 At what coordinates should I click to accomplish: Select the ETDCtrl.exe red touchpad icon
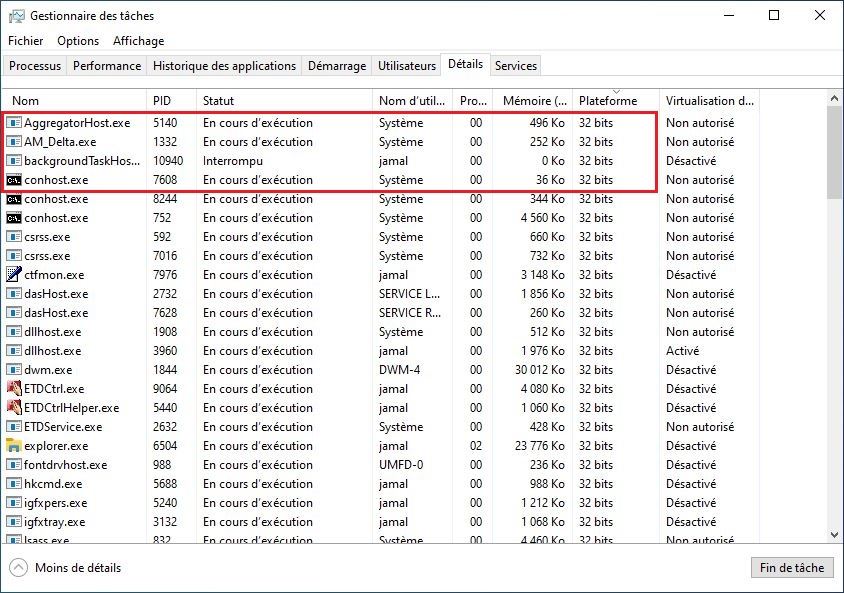point(14,389)
